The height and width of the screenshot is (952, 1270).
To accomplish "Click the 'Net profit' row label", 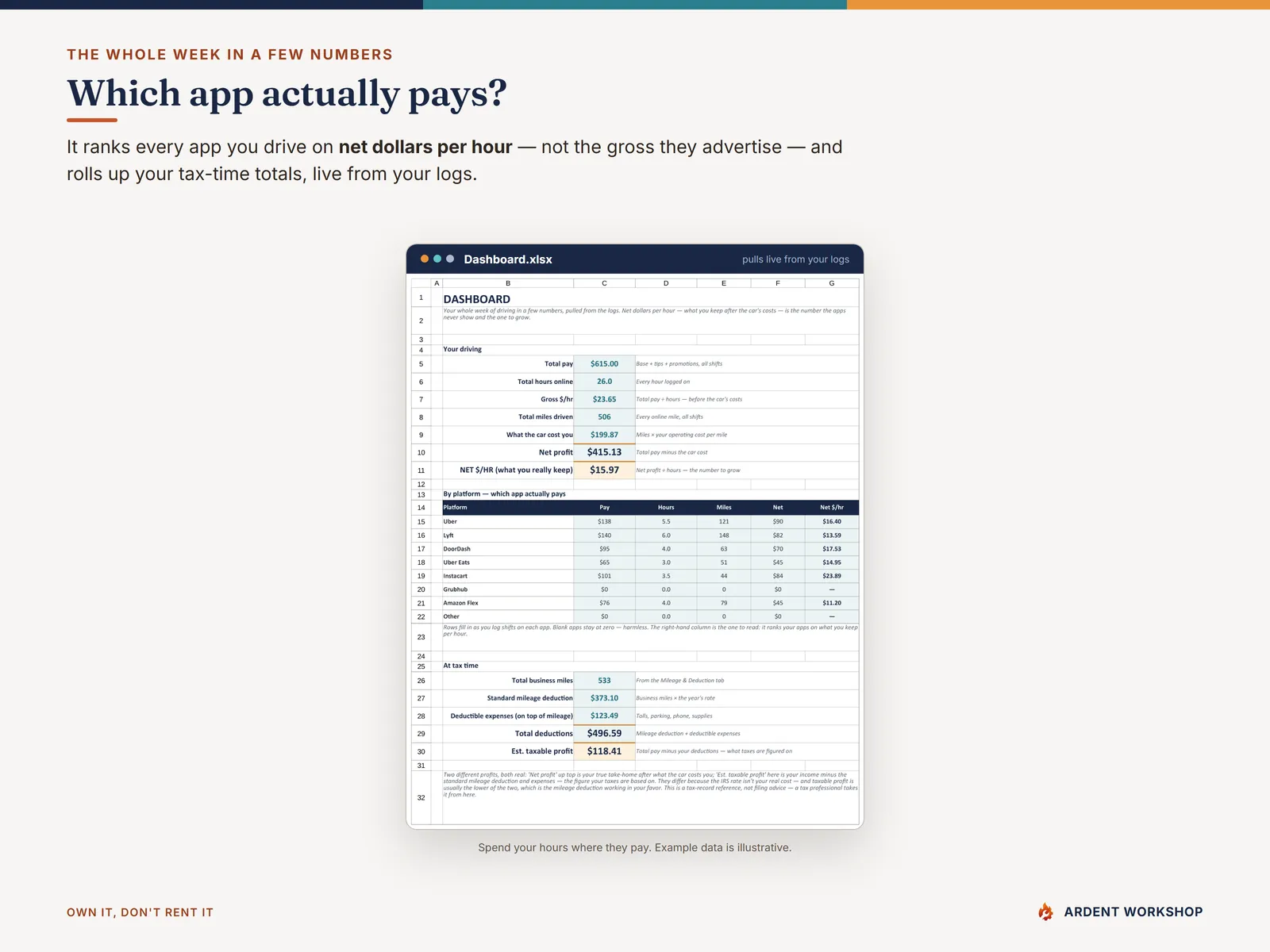I will (556, 452).
